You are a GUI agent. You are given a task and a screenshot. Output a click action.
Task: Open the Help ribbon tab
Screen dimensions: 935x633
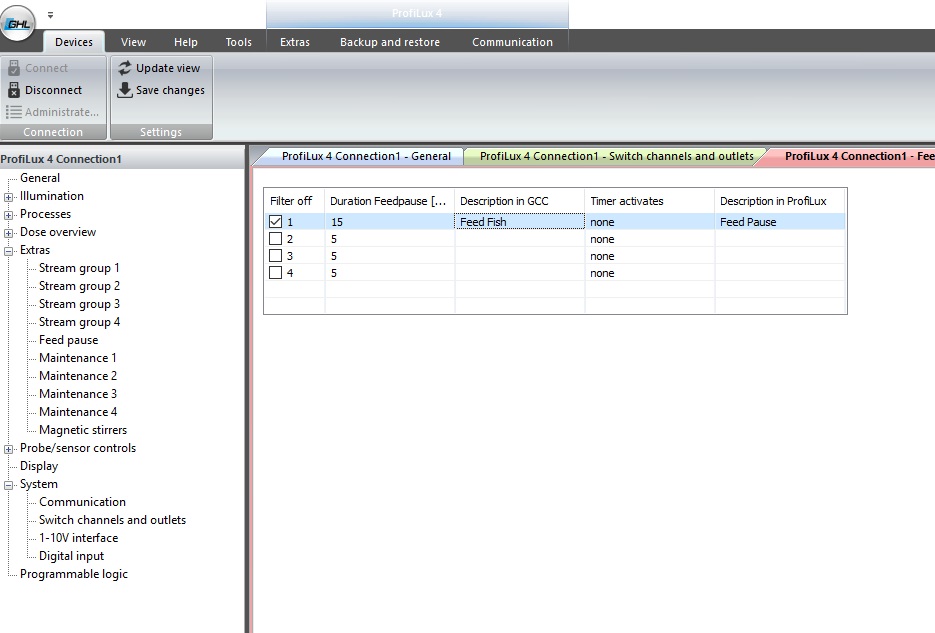point(185,42)
